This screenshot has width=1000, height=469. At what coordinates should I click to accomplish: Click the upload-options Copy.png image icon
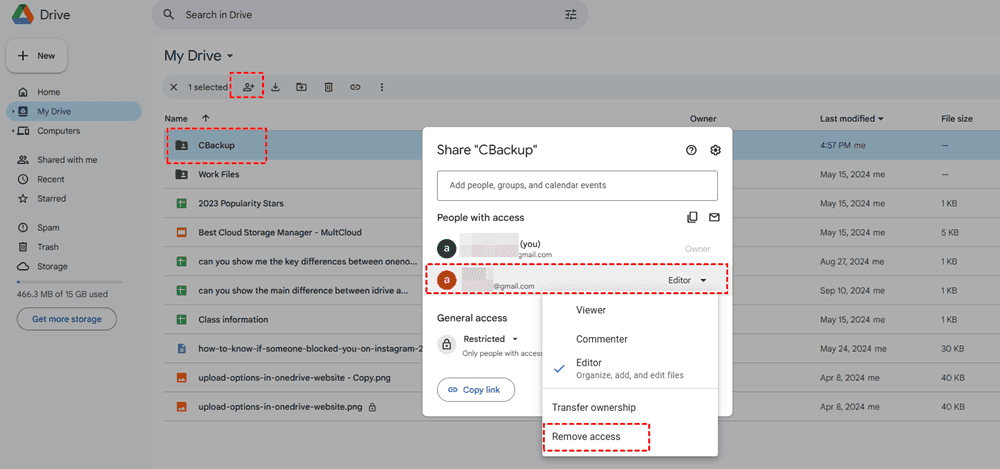click(x=181, y=378)
